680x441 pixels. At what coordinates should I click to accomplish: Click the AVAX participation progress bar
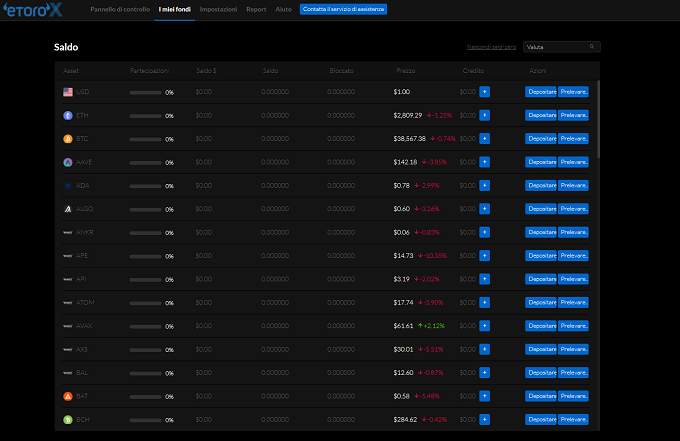[145, 326]
